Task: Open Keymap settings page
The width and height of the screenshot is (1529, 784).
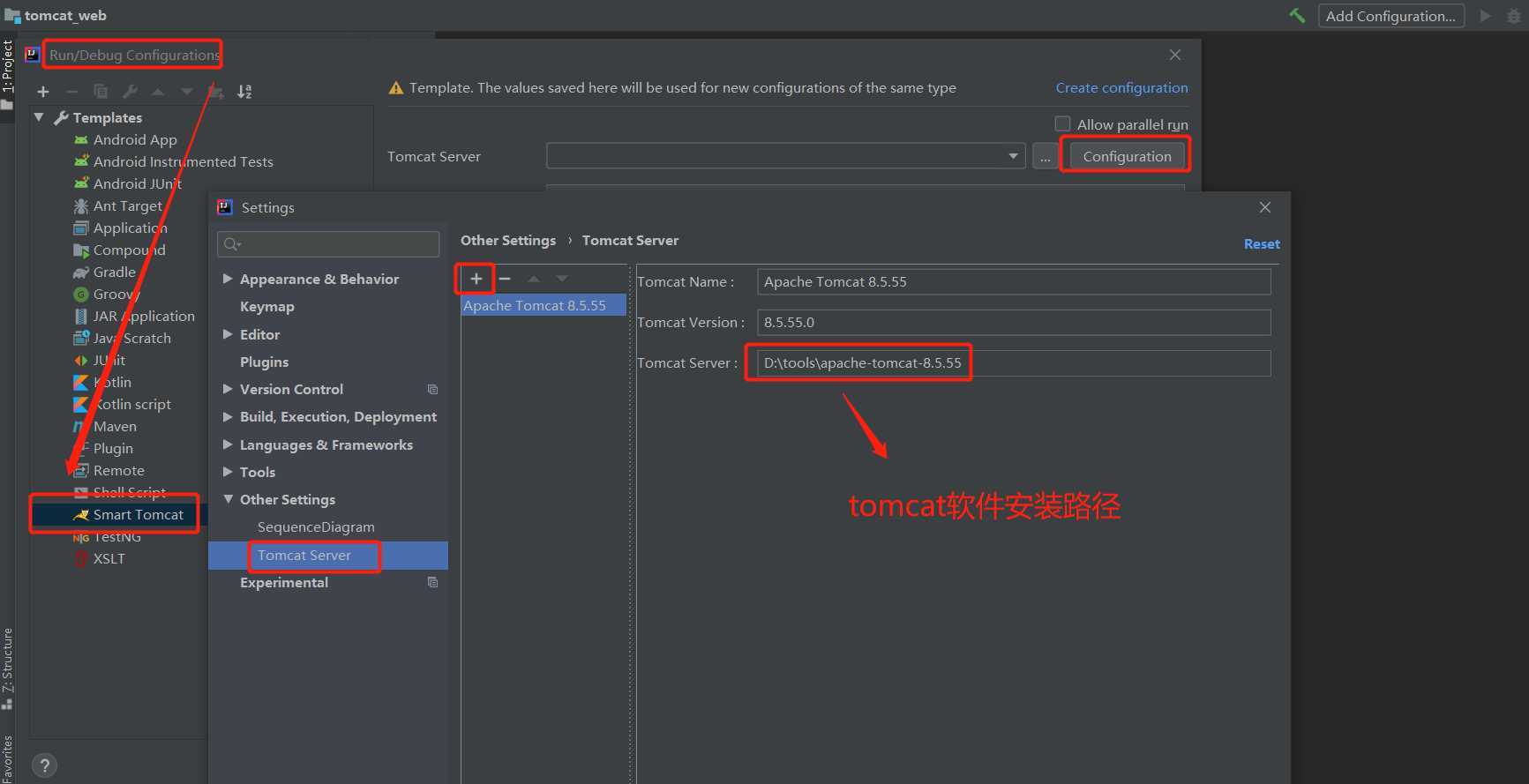Action: (267, 307)
